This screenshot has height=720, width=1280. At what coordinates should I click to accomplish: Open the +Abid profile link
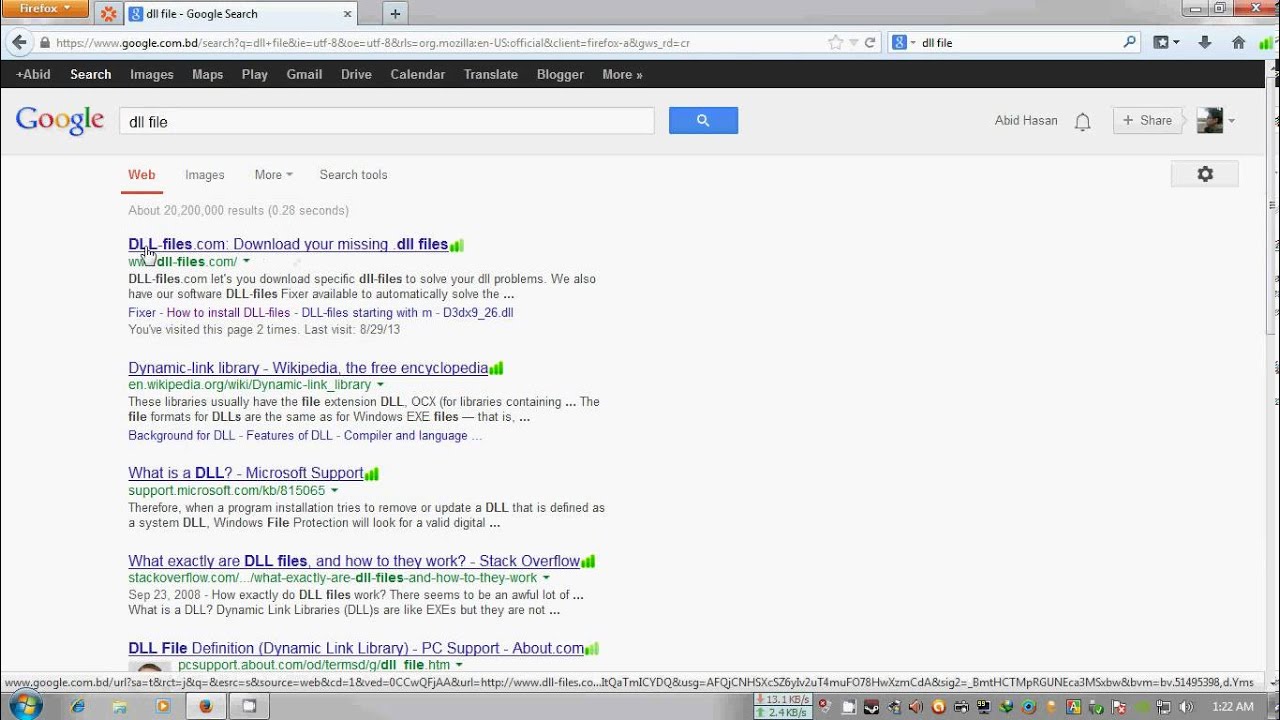click(33, 75)
